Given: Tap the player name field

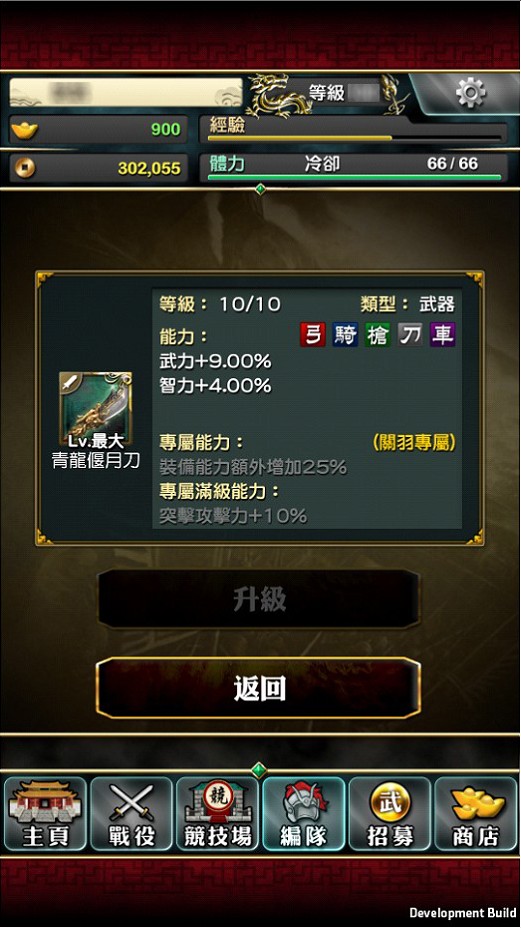Looking at the screenshot, I should (126, 93).
